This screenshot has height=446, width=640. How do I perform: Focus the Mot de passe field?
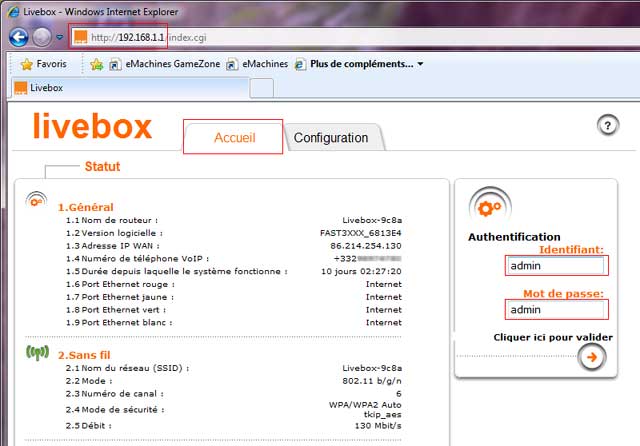556,310
